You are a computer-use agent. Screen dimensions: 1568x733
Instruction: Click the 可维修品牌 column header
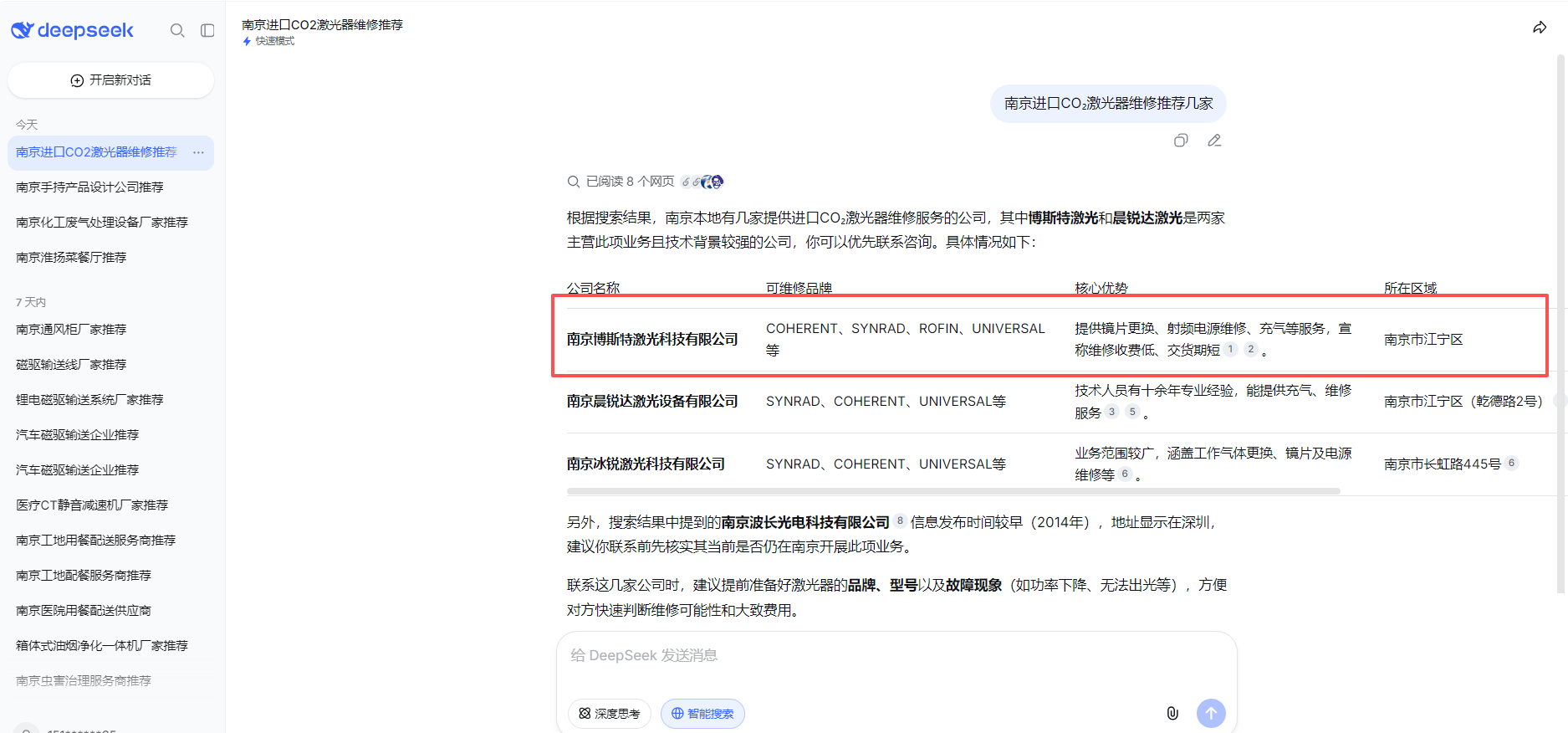pyautogui.click(x=799, y=288)
